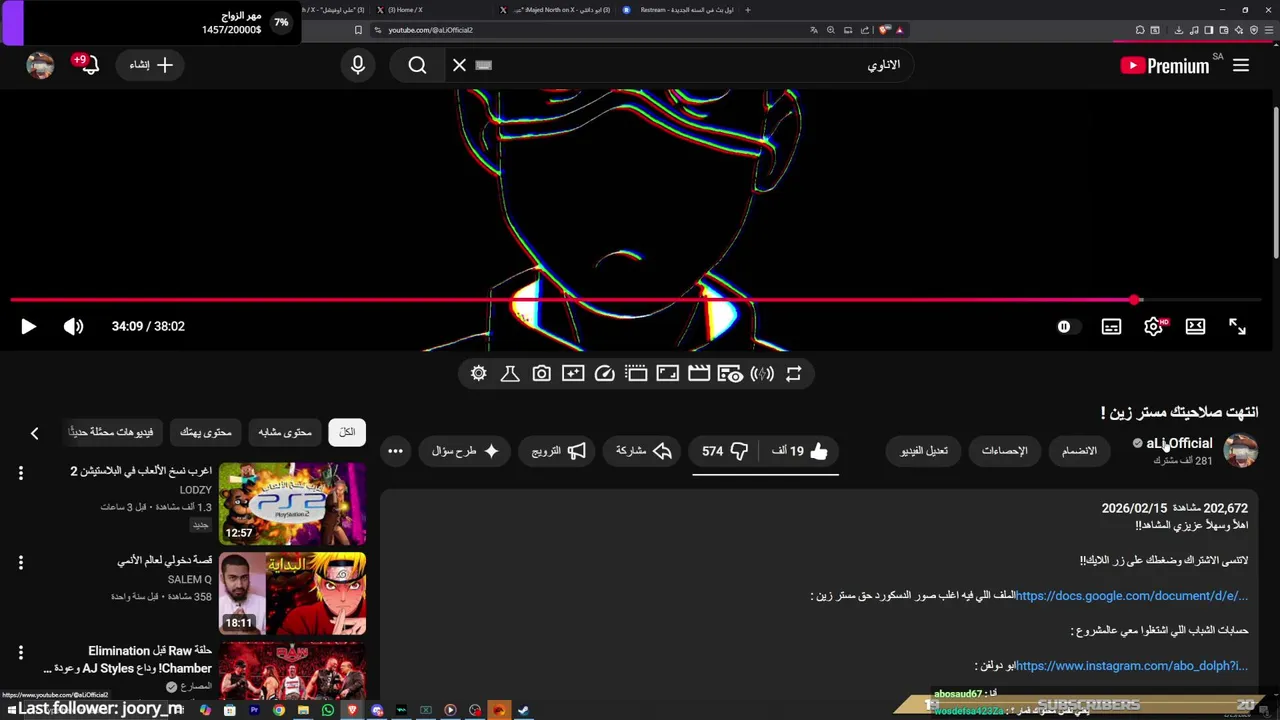Mute the video volume speaker icon

[x=74, y=326]
